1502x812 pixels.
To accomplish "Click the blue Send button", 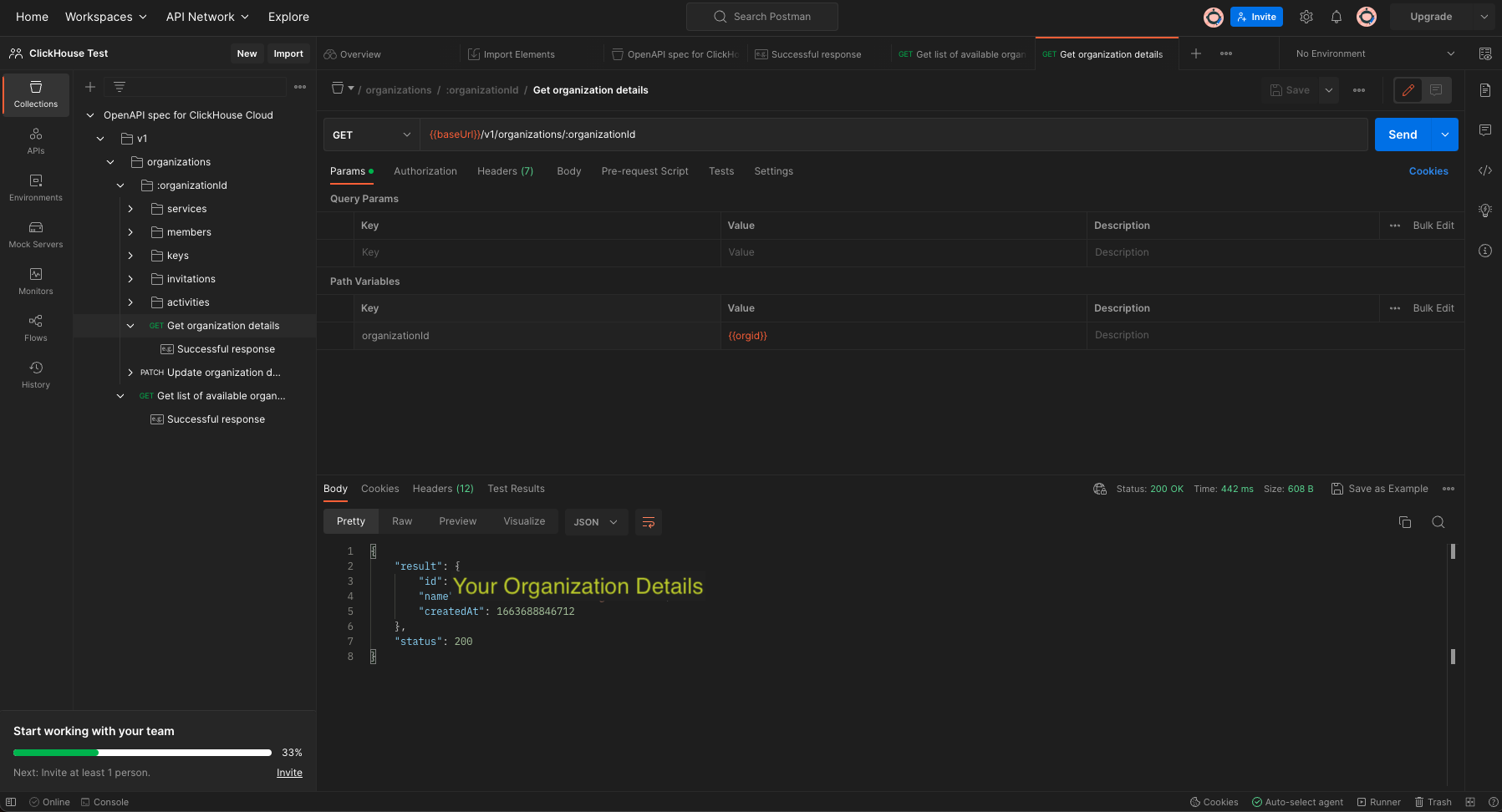I will [x=1403, y=134].
